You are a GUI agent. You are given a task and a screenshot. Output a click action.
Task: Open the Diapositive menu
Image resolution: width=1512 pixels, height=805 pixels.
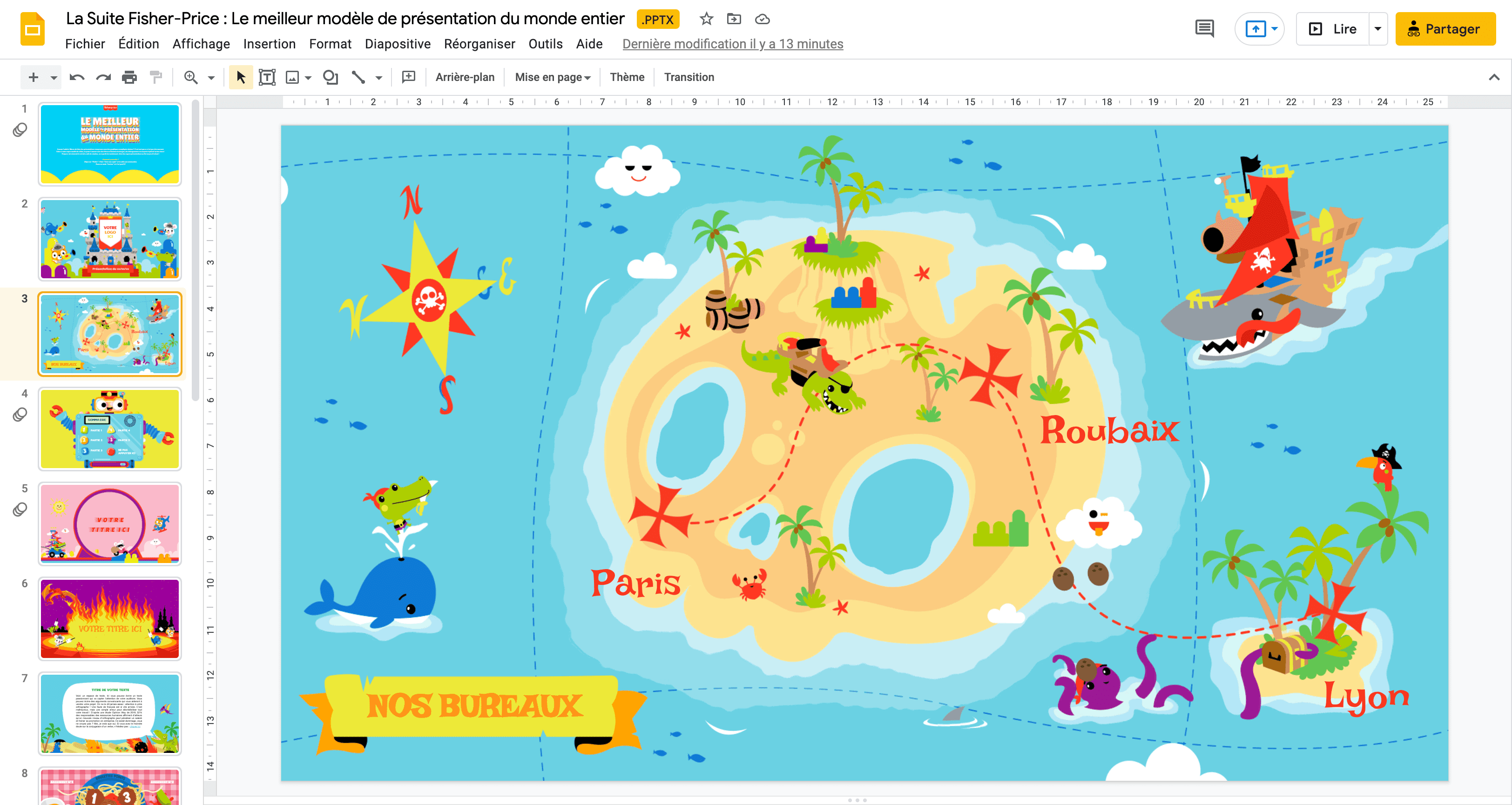point(398,44)
